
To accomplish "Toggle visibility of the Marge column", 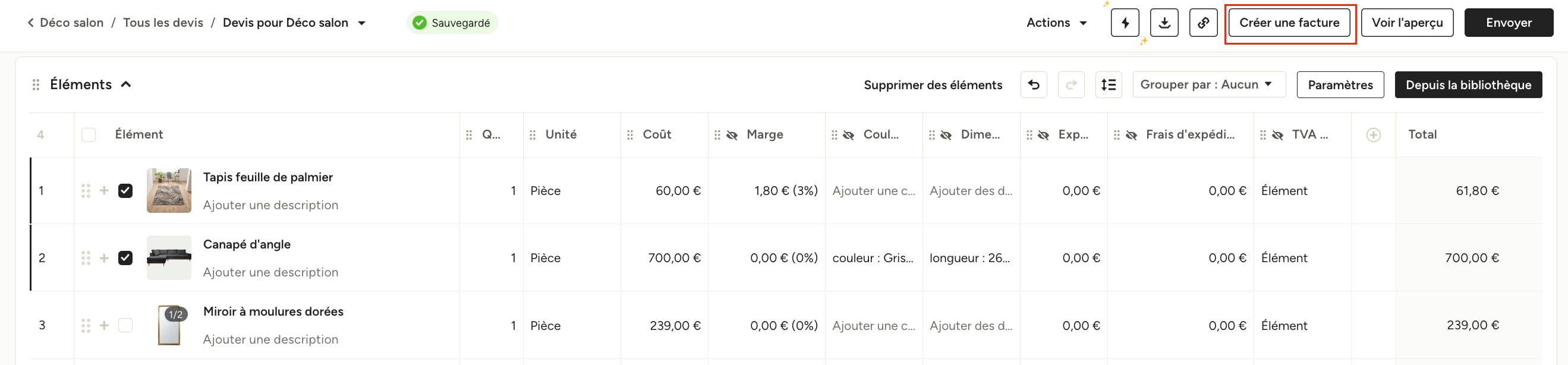I will 732,135.
